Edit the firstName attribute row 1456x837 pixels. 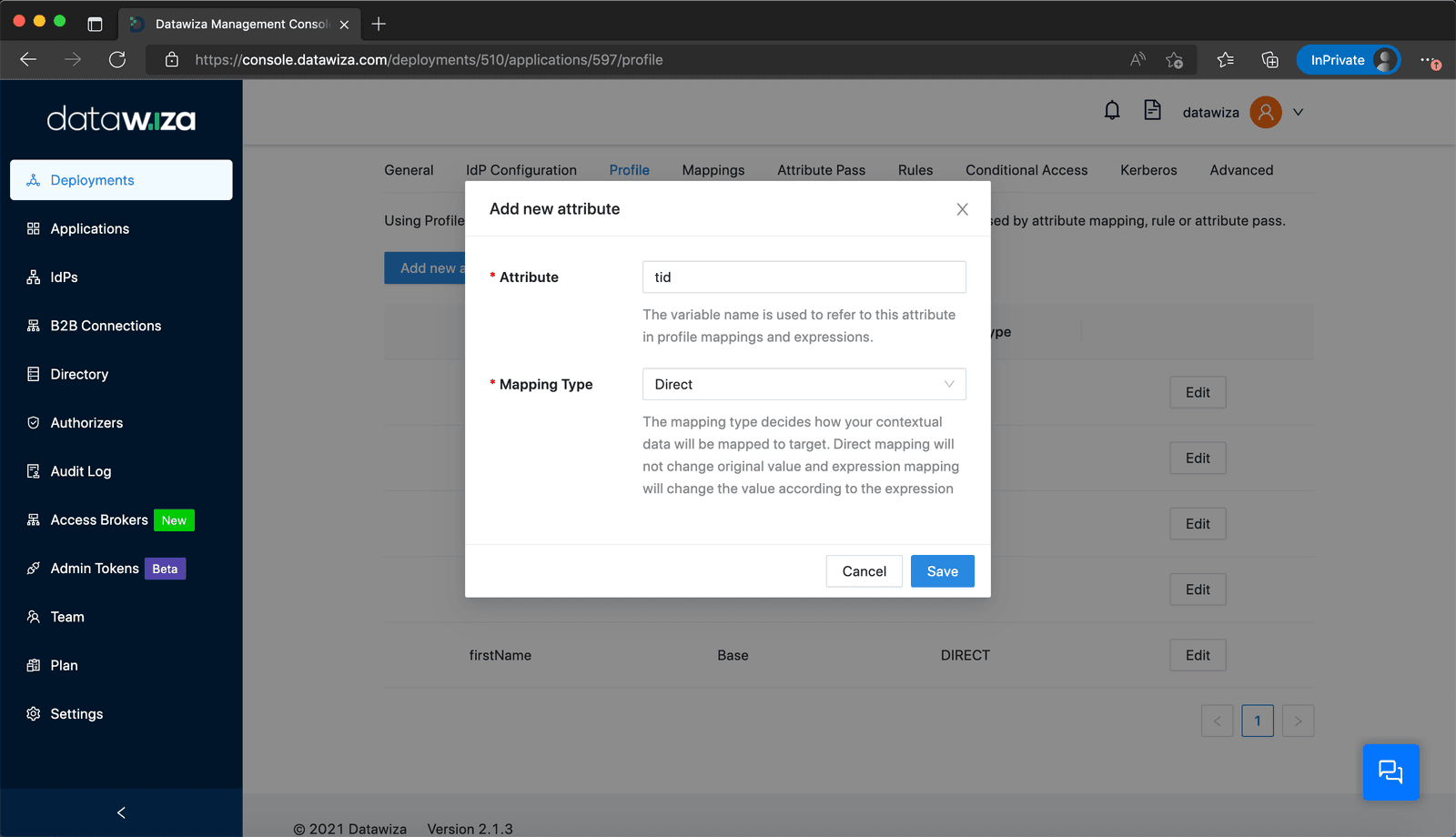1198,655
